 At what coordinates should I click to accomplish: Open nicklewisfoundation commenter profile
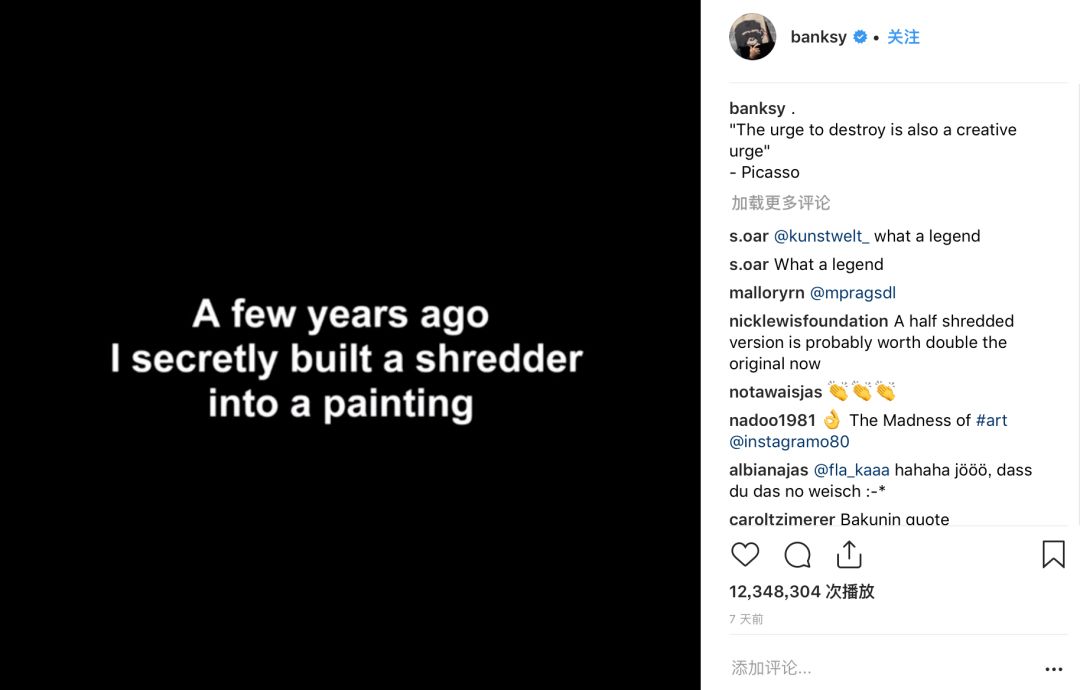pyautogui.click(x=808, y=321)
